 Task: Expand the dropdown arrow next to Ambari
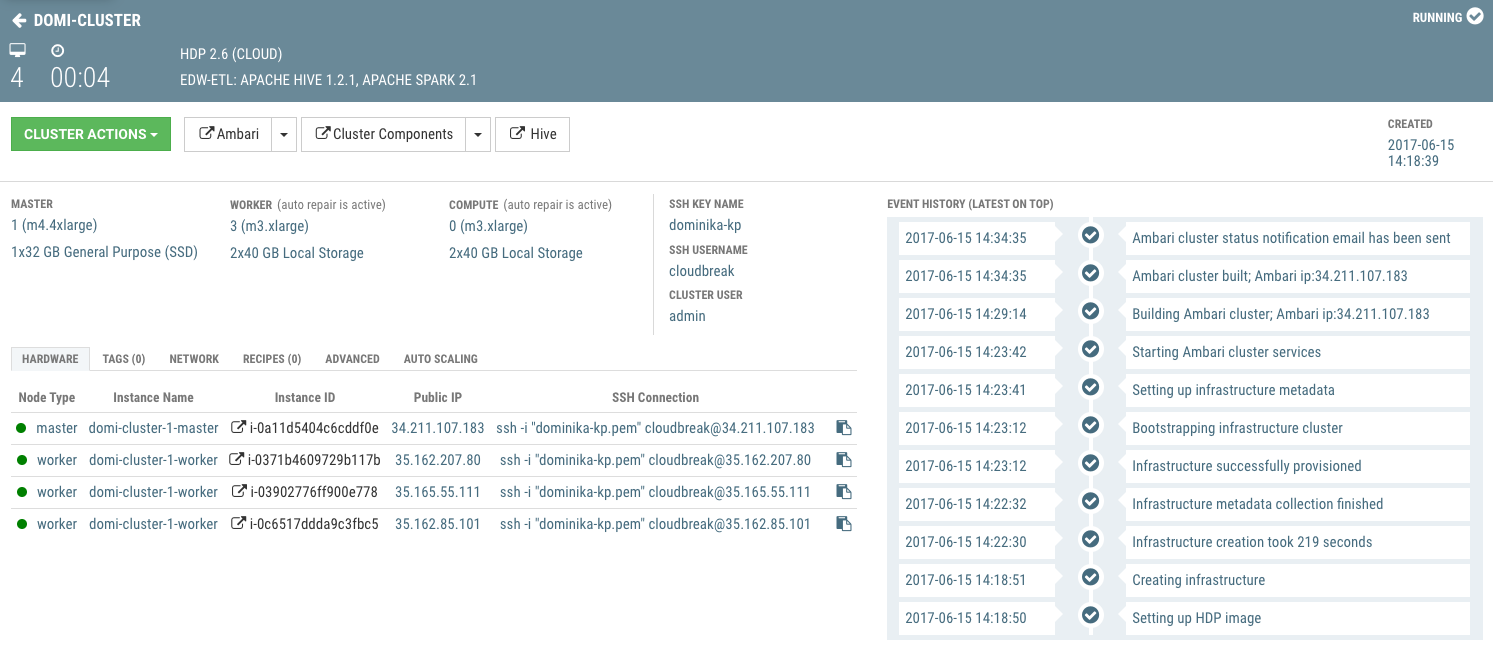pyautogui.click(x=284, y=134)
